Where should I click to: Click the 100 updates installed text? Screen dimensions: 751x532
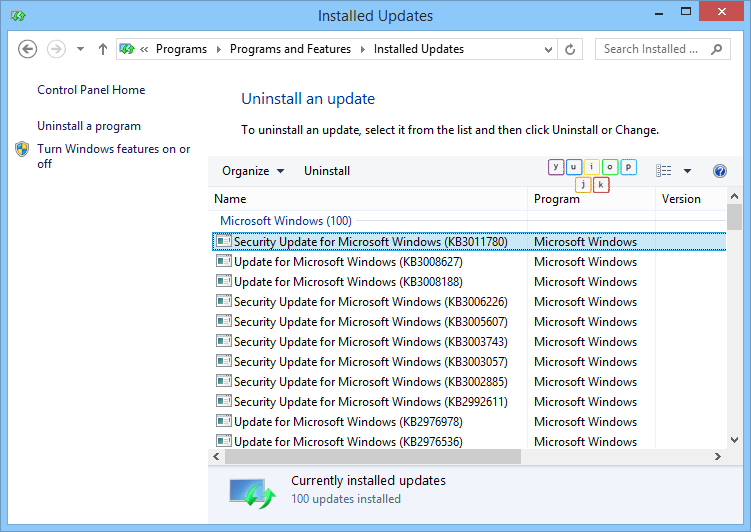(346, 499)
